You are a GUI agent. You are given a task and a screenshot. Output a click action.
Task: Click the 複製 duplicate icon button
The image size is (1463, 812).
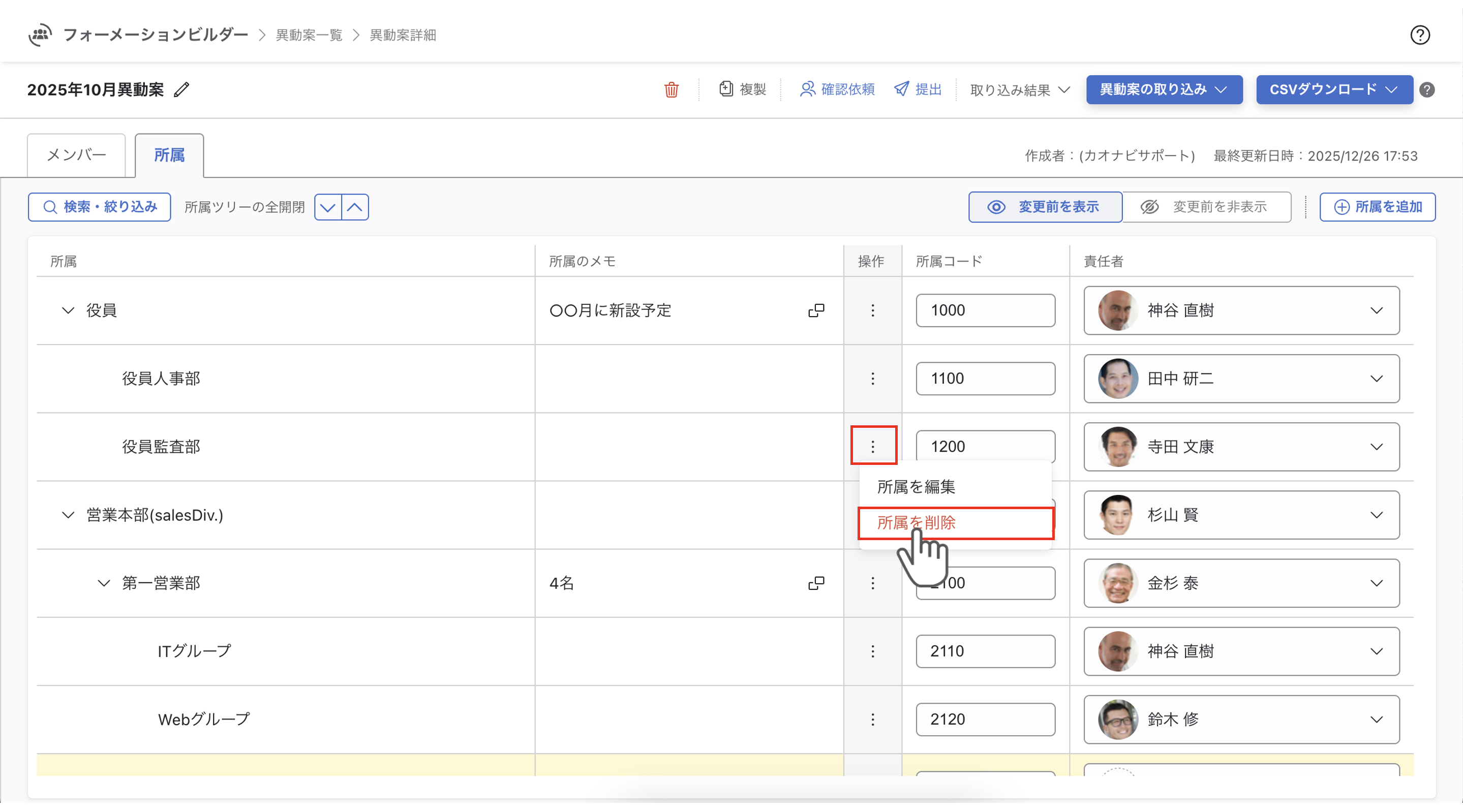click(x=742, y=89)
